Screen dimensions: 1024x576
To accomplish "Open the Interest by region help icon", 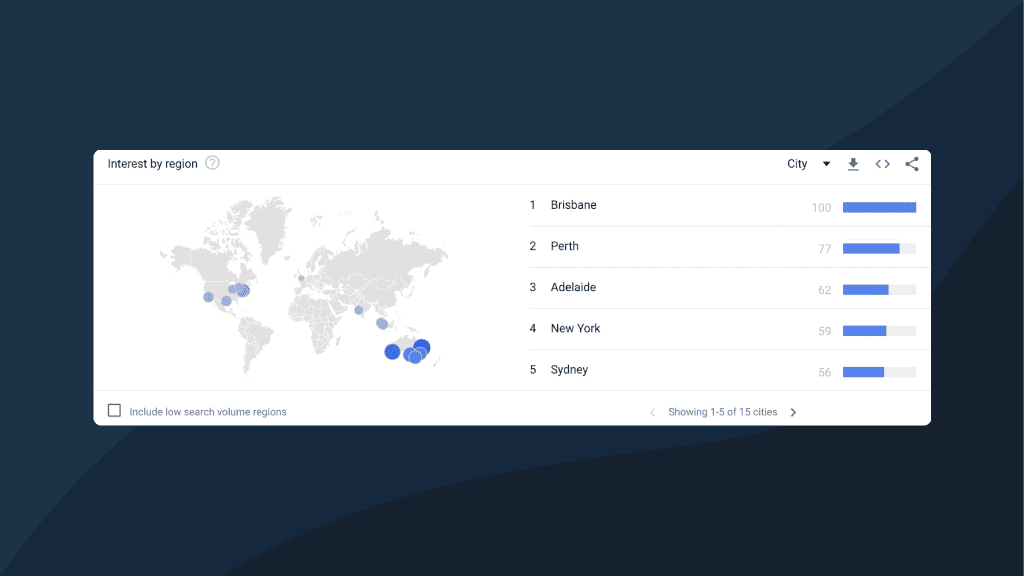I will 212,163.
